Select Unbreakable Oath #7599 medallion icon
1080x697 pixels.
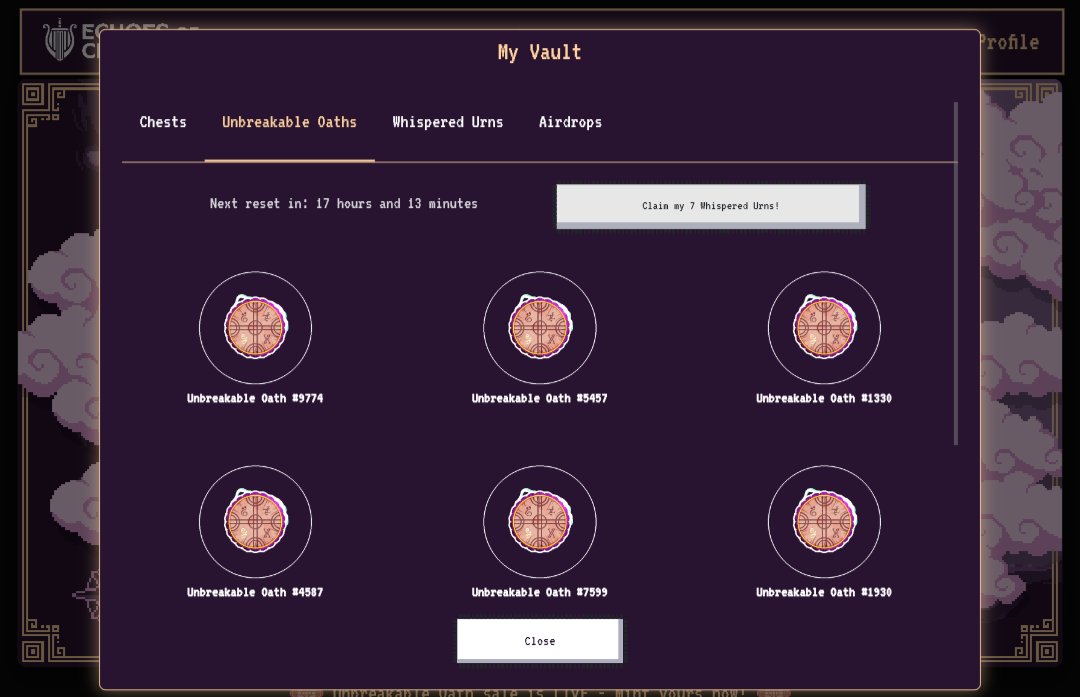(540, 521)
